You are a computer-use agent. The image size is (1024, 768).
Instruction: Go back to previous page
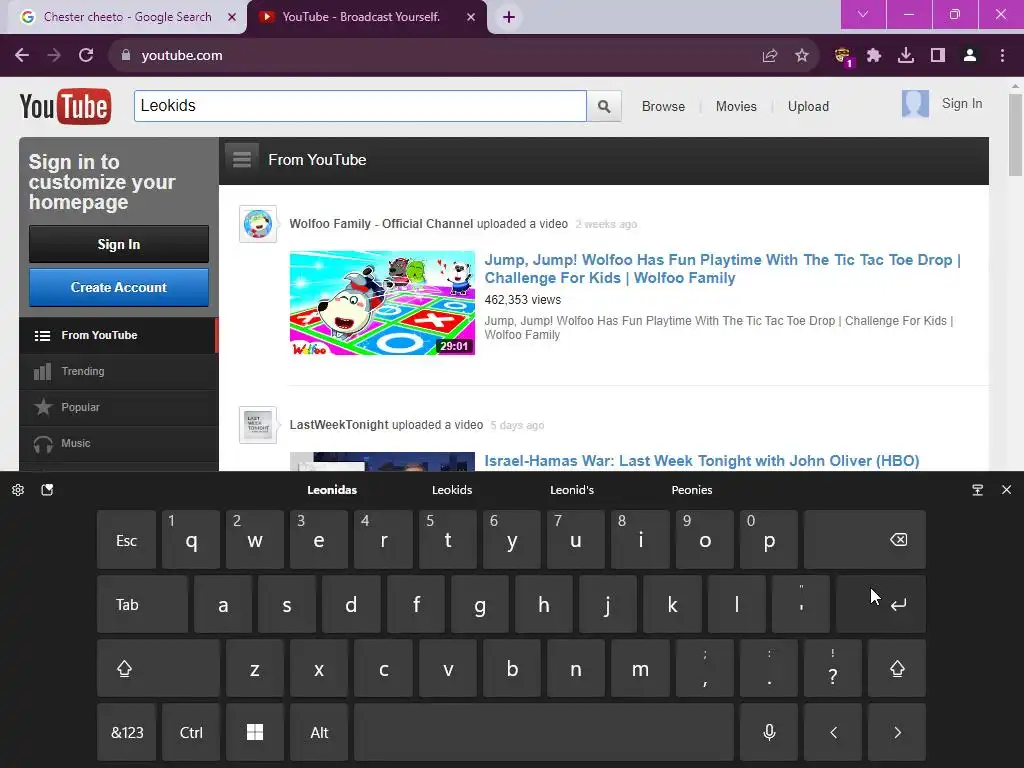[22, 56]
